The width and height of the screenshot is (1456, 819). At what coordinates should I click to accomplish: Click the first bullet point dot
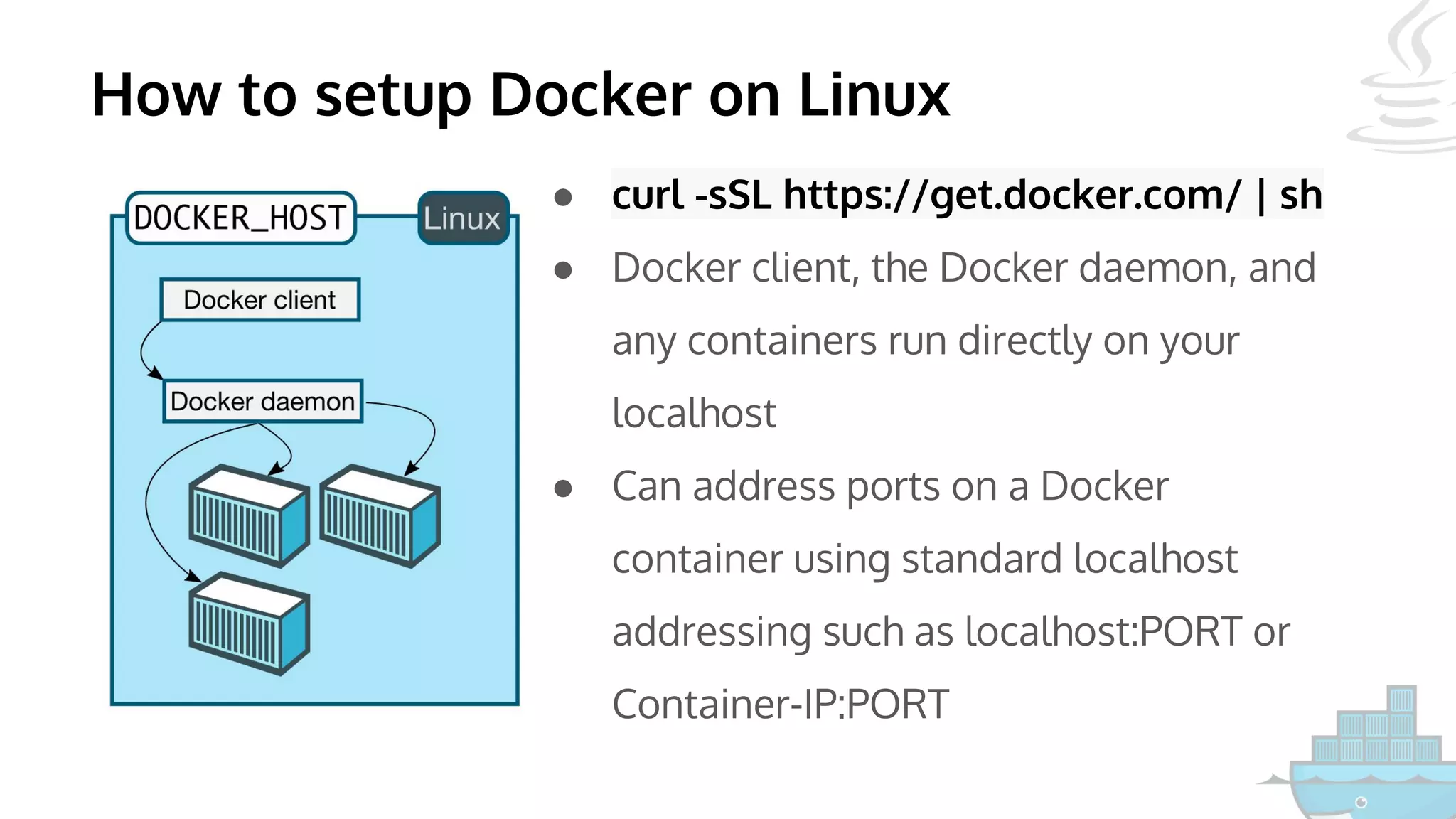pyautogui.click(x=563, y=197)
